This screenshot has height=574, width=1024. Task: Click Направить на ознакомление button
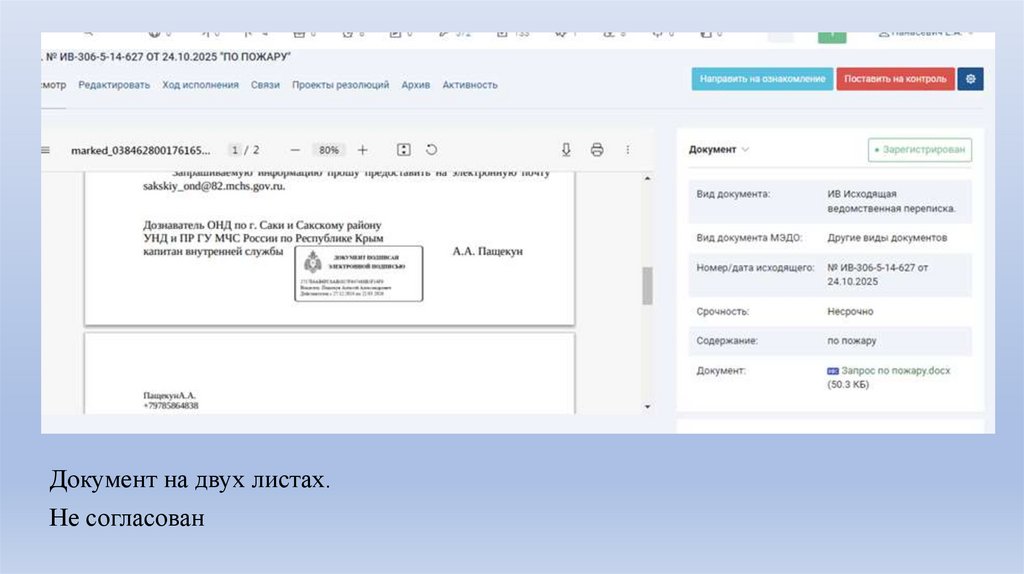coord(762,79)
